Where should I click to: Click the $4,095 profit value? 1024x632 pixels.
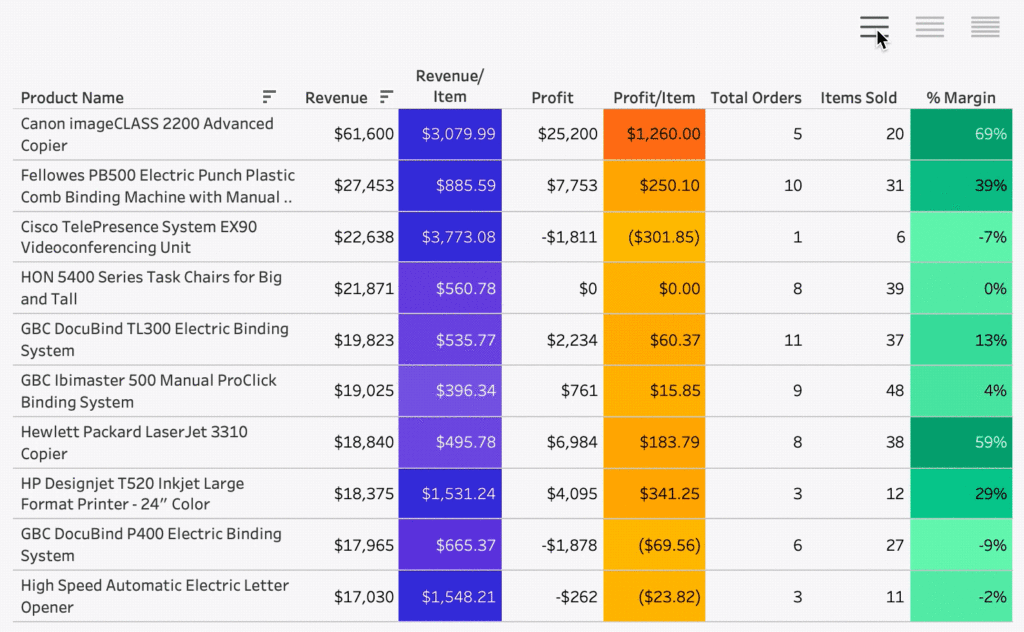coord(572,494)
